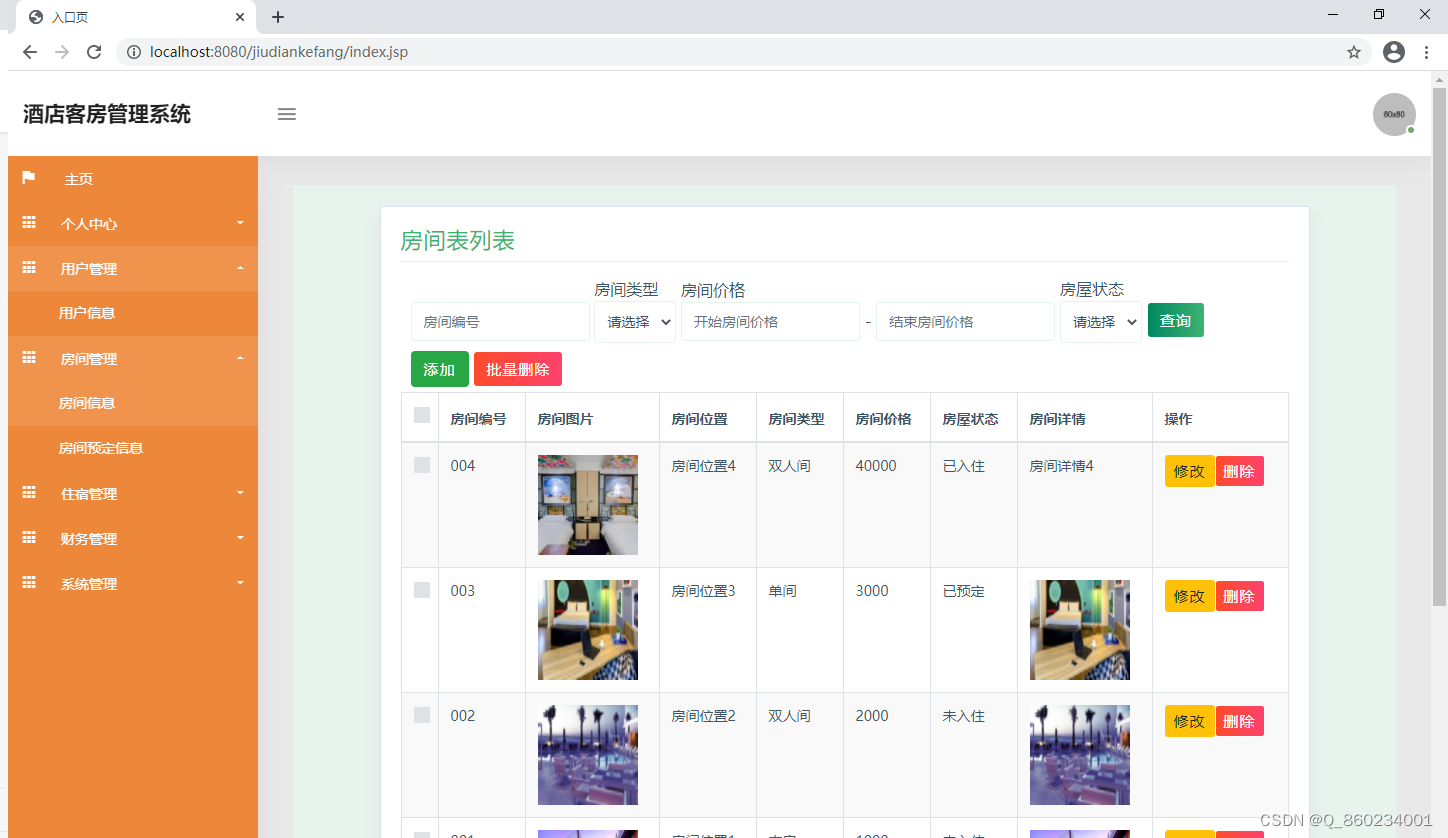The width and height of the screenshot is (1448, 838).
Task: Click the 房间价格 column header
Action: [883, 419]
